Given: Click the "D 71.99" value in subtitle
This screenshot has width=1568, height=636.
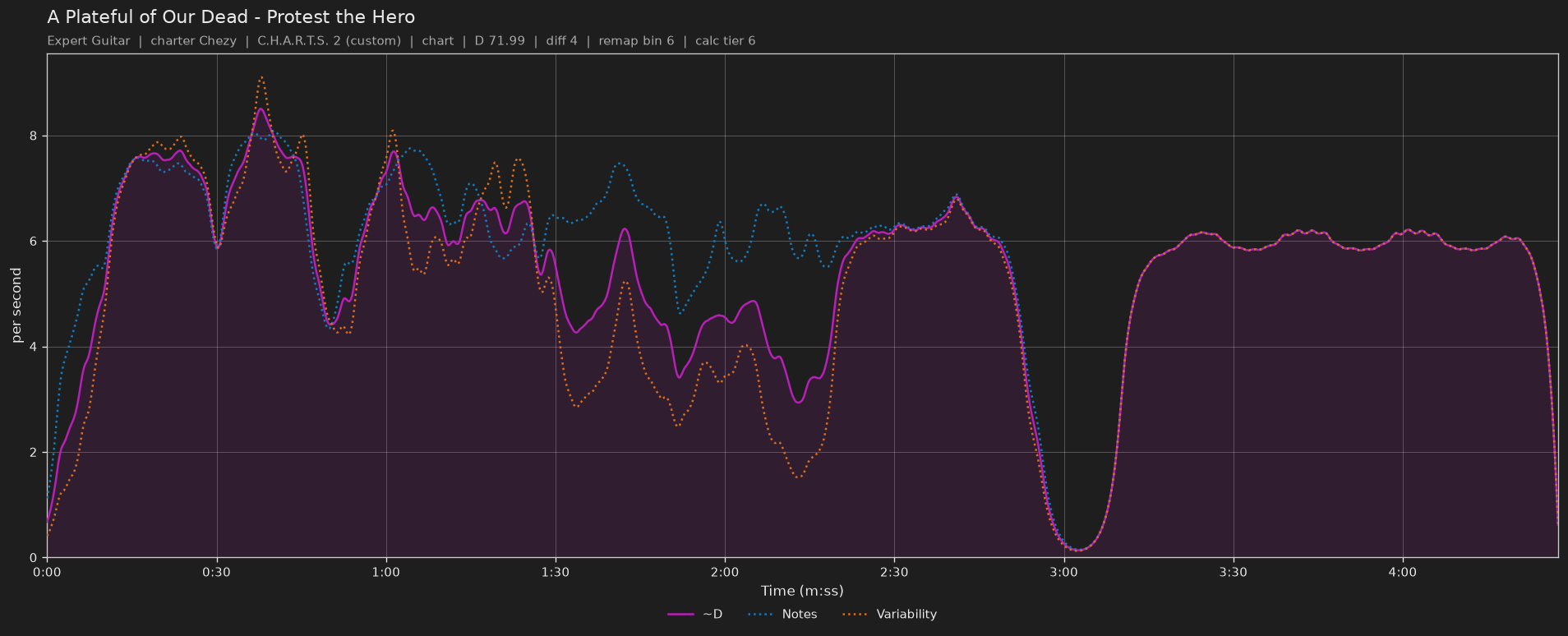Looking at the screenshot, I should 500,41.
